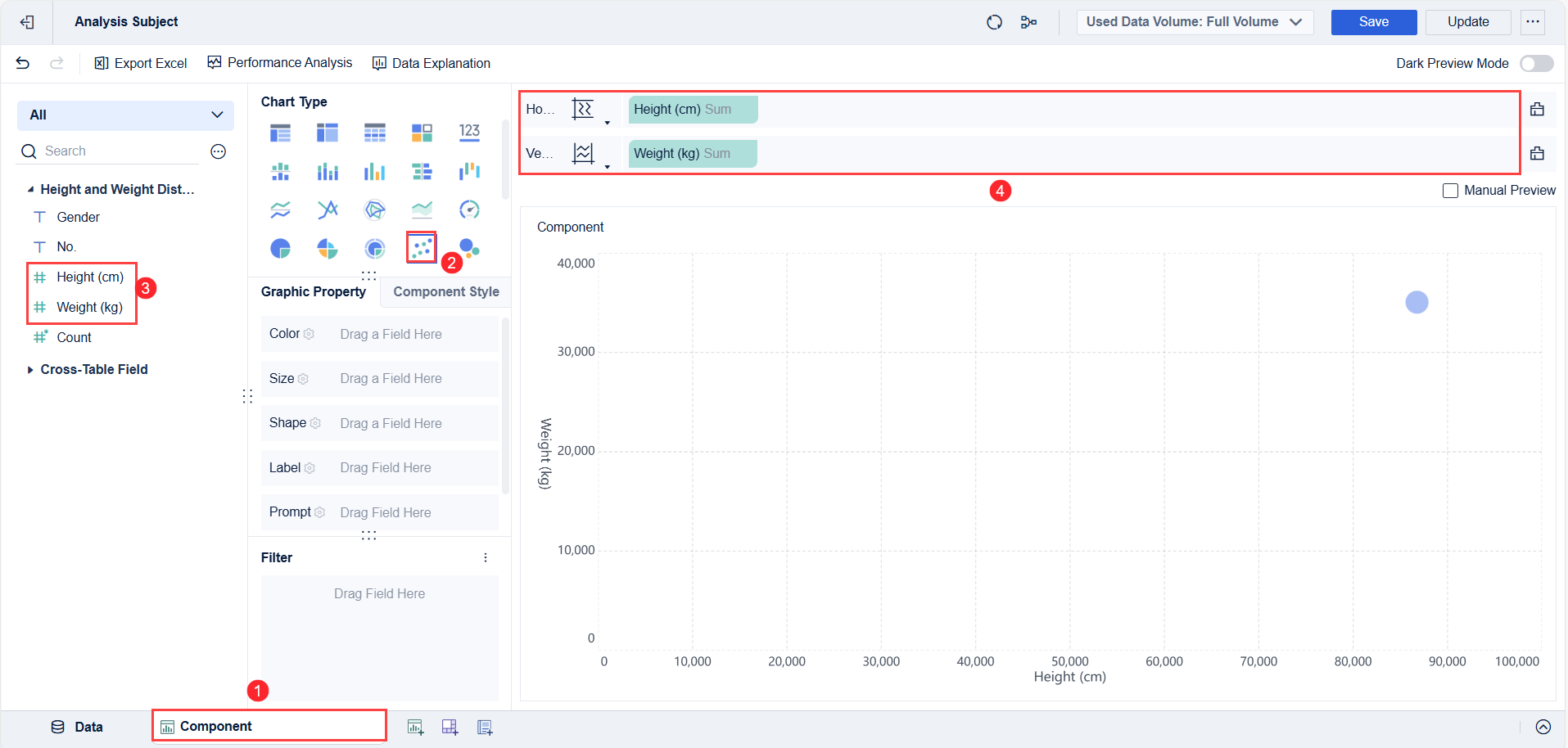
Task: Add a new component from bottom bar
Action: [x=415, y=727]
